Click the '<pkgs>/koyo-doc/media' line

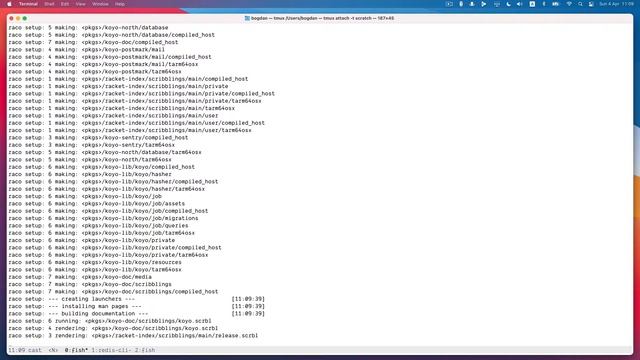coord(80,277)
